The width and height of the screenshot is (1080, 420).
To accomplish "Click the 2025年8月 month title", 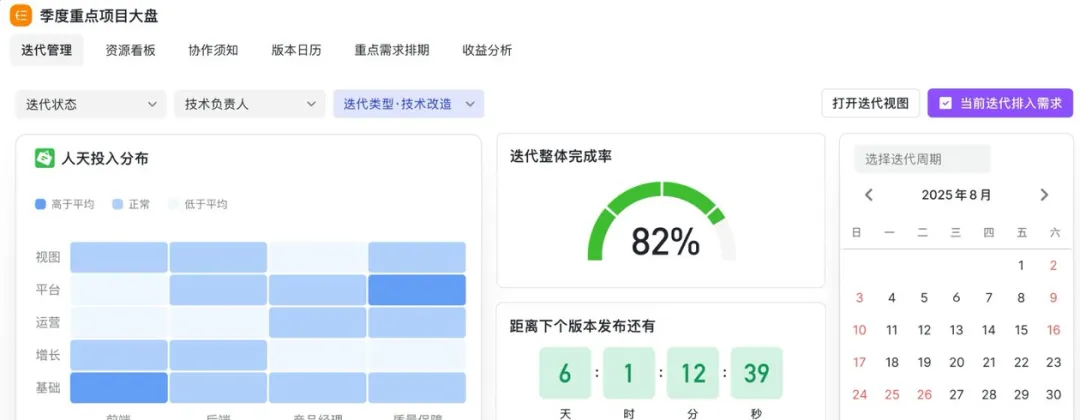I will point(957,195).
